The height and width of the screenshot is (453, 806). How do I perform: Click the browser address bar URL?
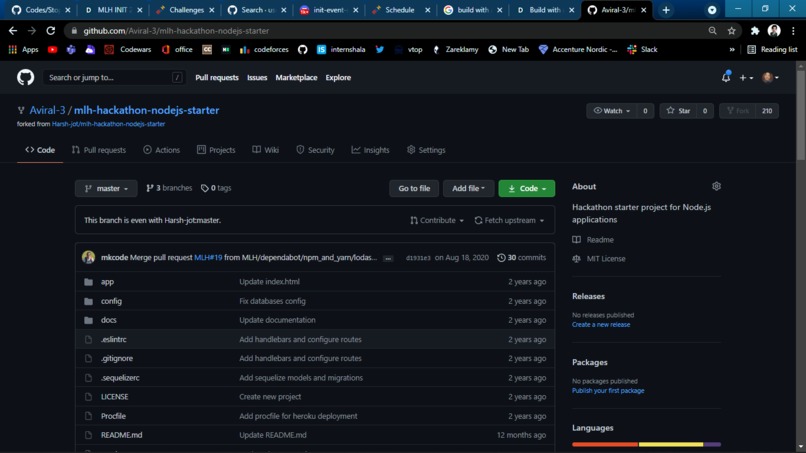[x=176, y=31]
